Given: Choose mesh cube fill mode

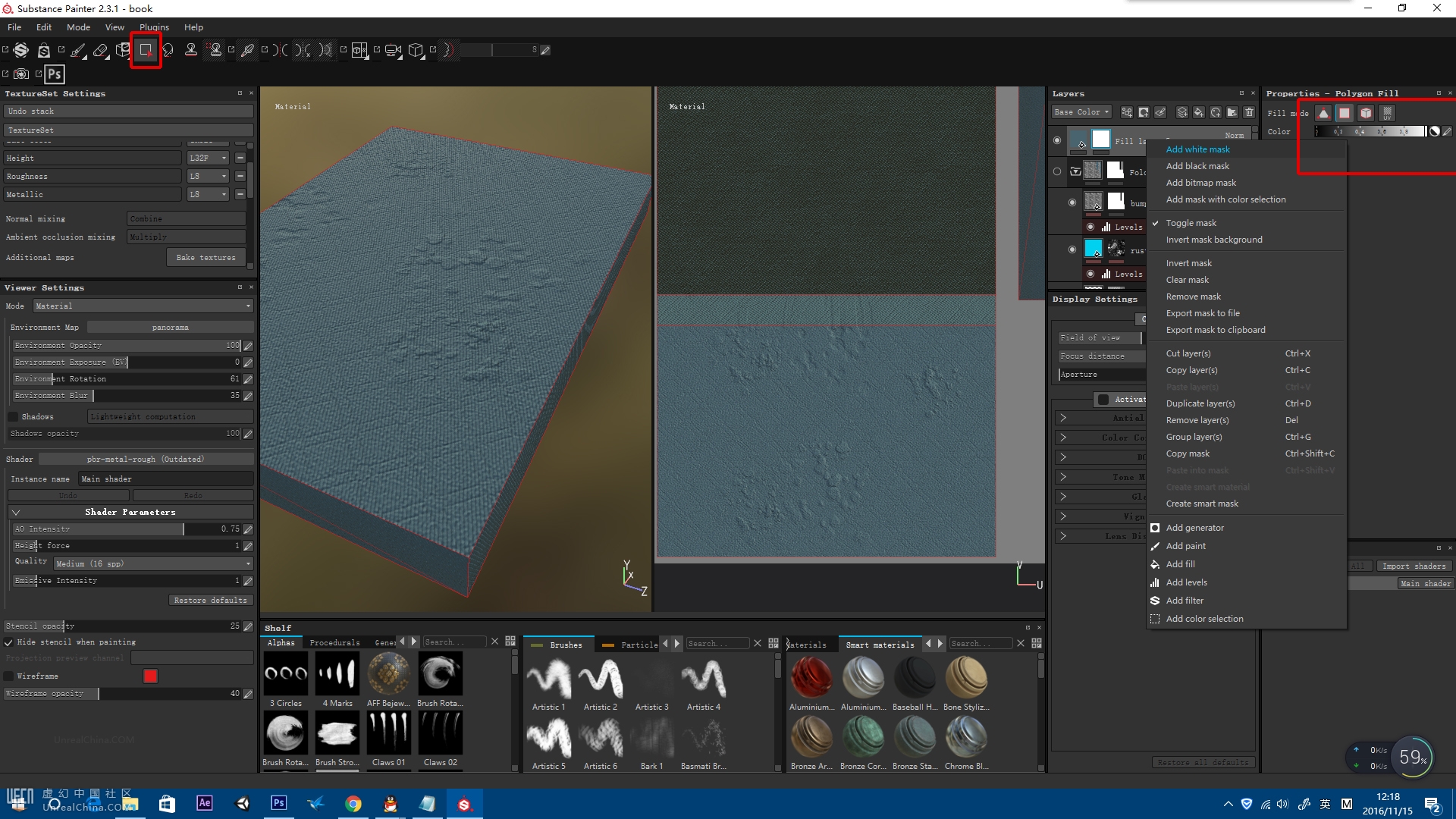Looking at the screenshot, I should pos(1366,113).
